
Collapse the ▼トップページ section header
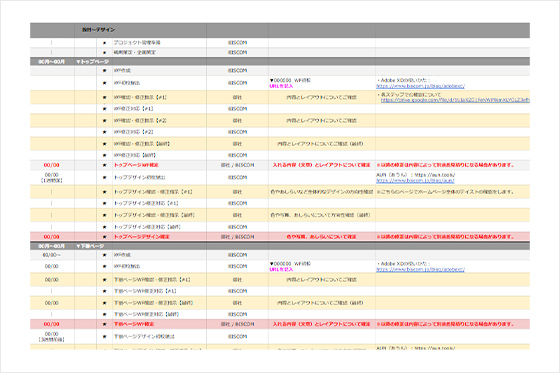92,62
